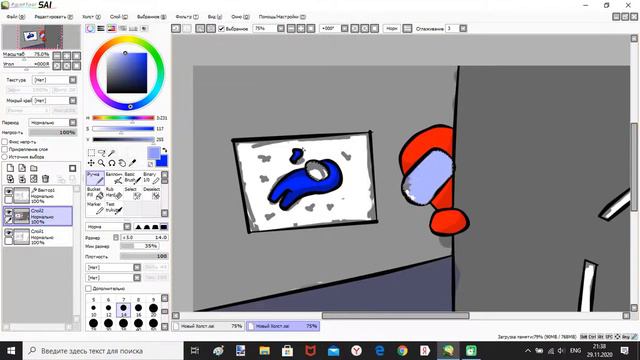The width and height of the screenshot is (640, 360).
Task: Choose the hand grab tool
Action: coord(122,163)
